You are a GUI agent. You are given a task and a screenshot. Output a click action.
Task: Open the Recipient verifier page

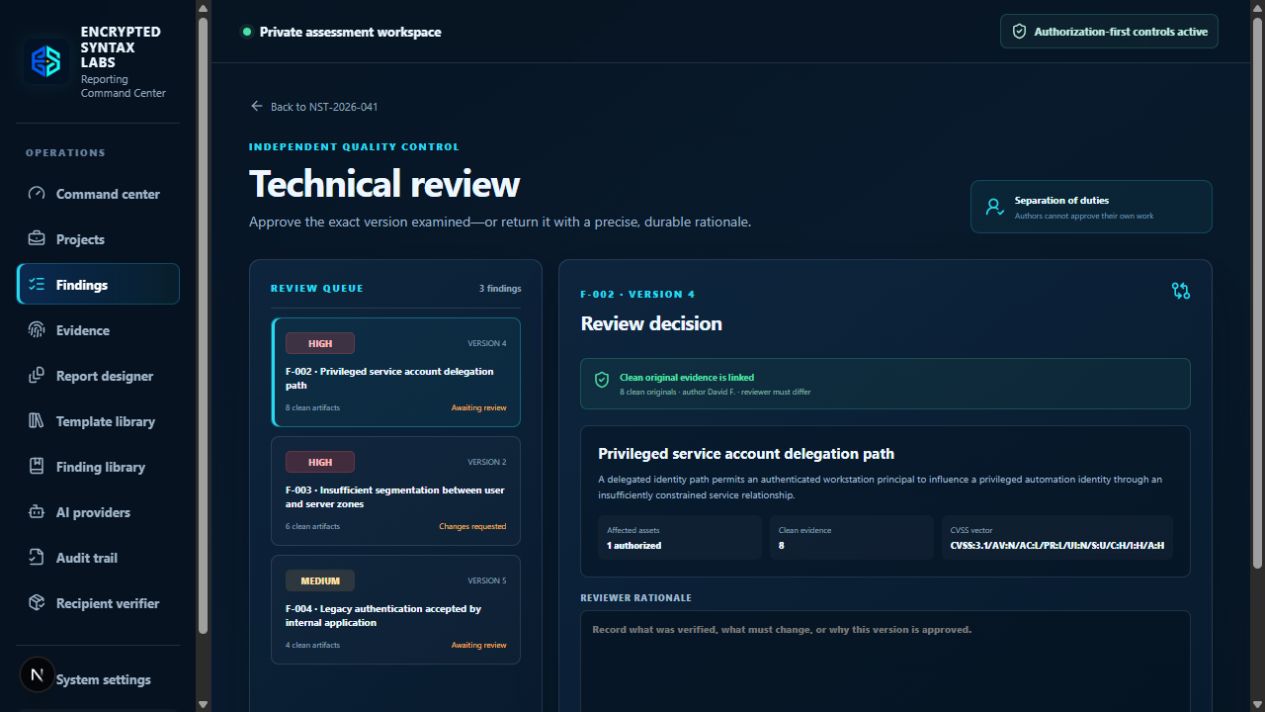tap(98, 603)
